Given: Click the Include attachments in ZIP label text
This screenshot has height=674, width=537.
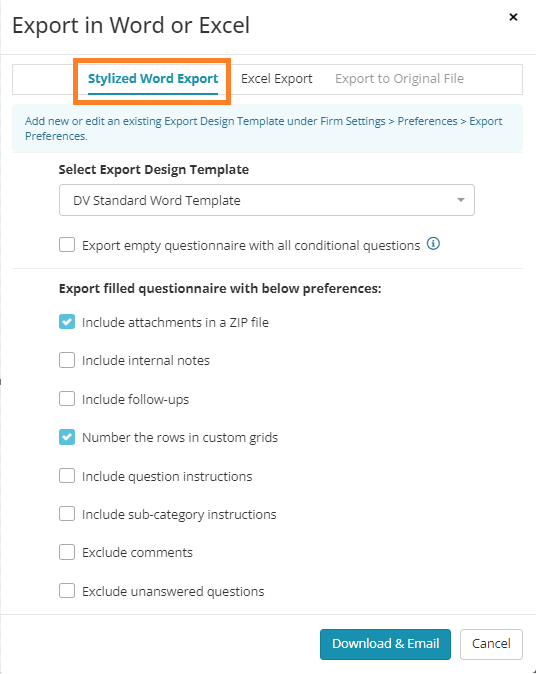Looking at the screenshot, I should tap(175, 322).
